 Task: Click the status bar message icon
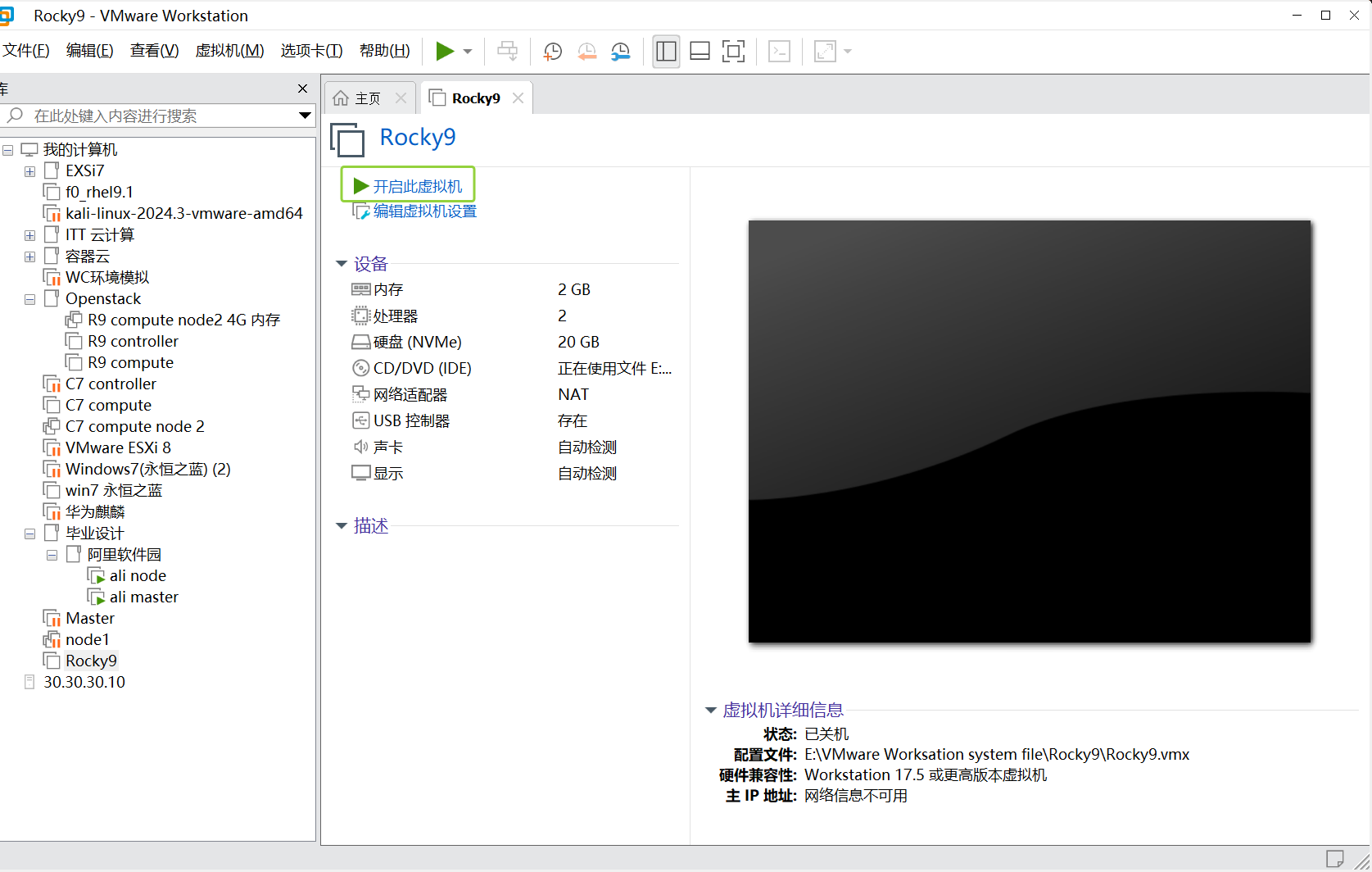(x=1335, y=859)
